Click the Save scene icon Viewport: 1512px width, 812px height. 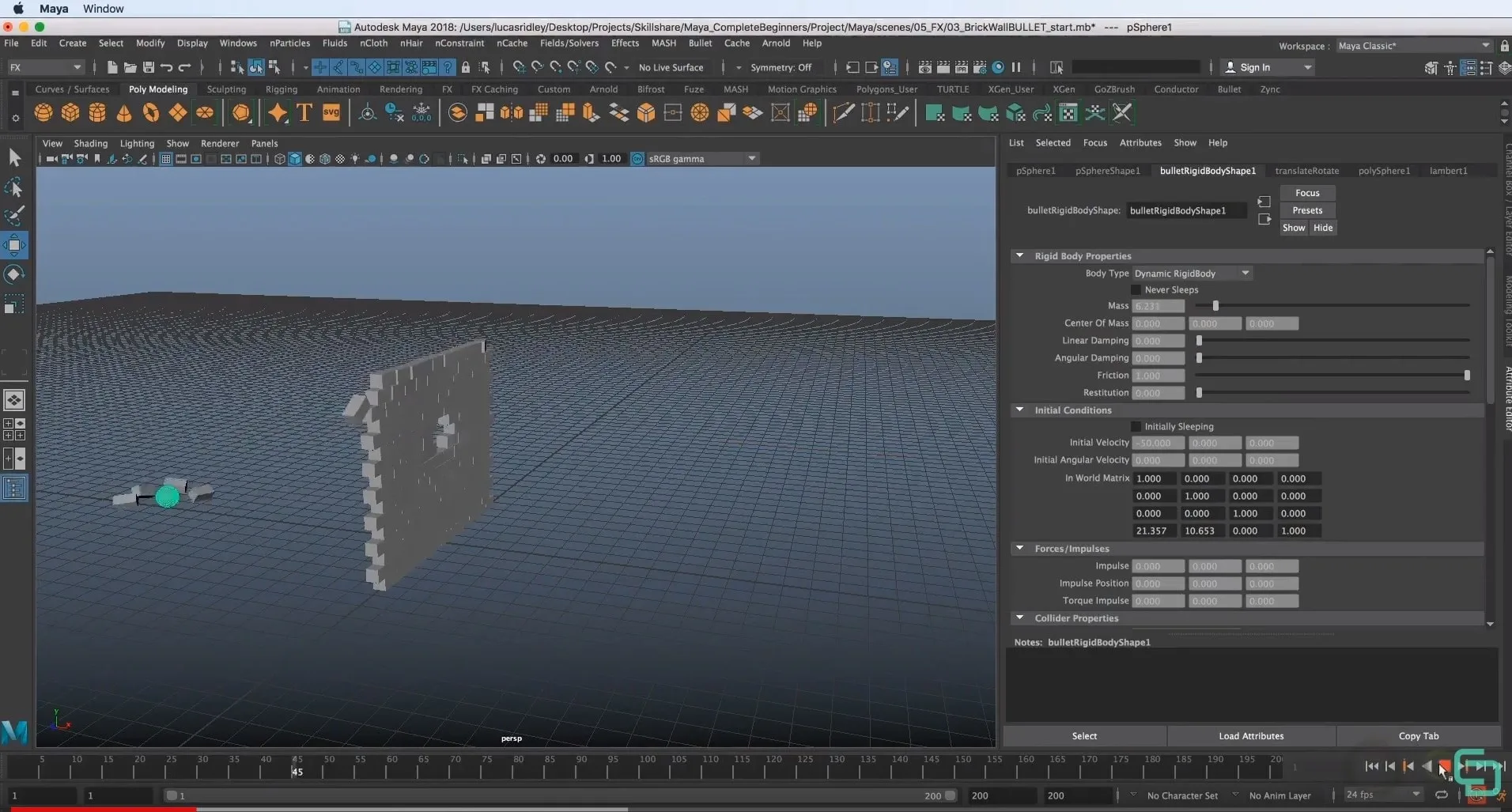pyautogui.click(x=148, y=67)
